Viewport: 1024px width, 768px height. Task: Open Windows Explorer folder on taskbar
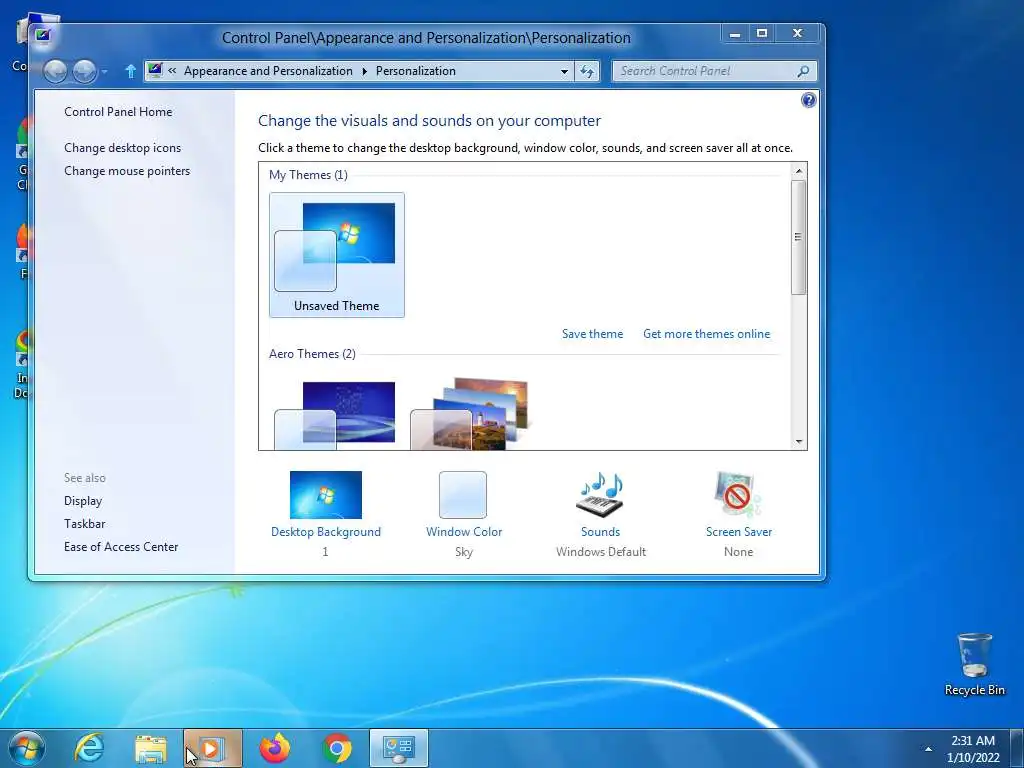point(151,748)
